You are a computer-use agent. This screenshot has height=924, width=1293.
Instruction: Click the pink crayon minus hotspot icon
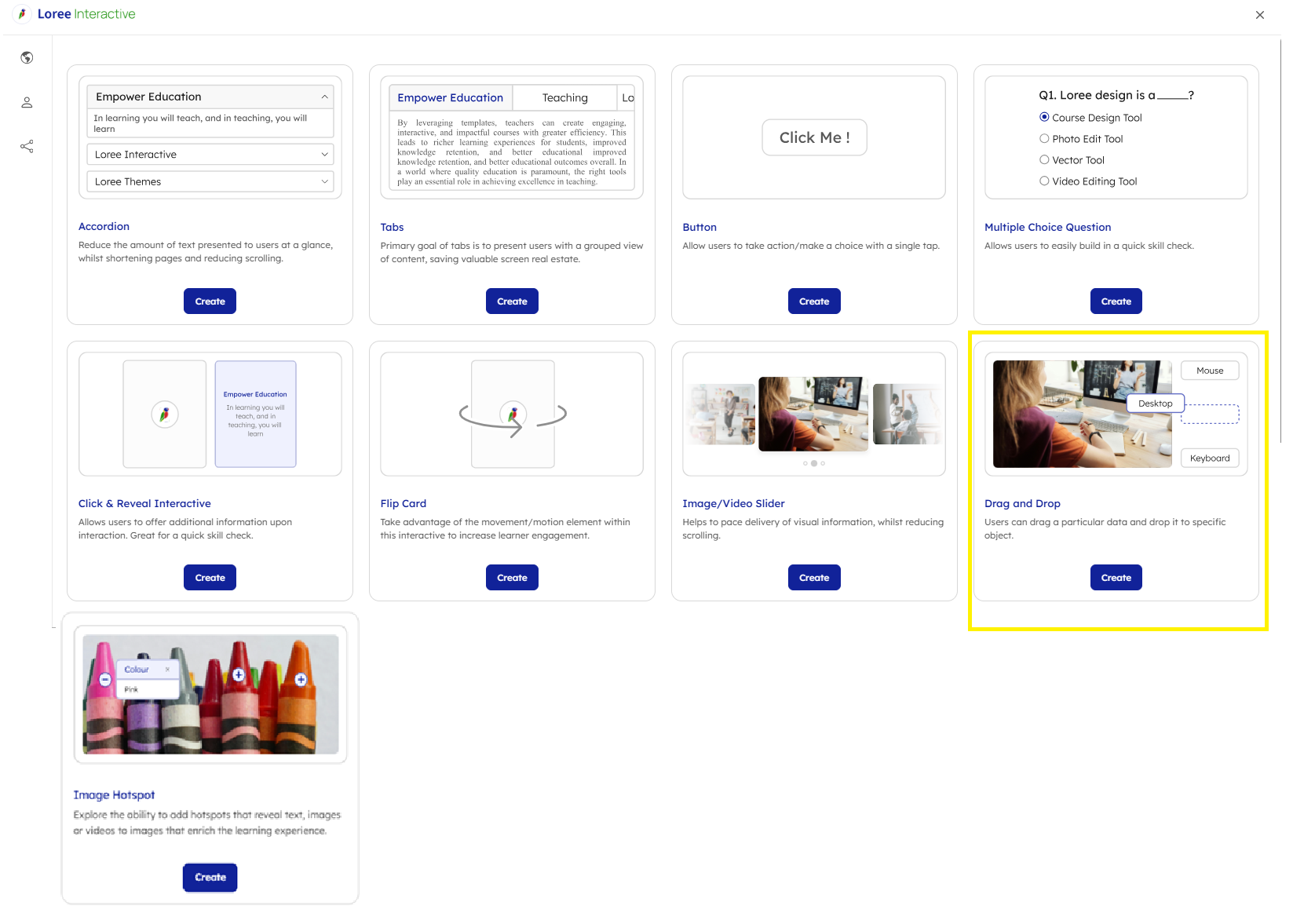[x=104, y=679]
